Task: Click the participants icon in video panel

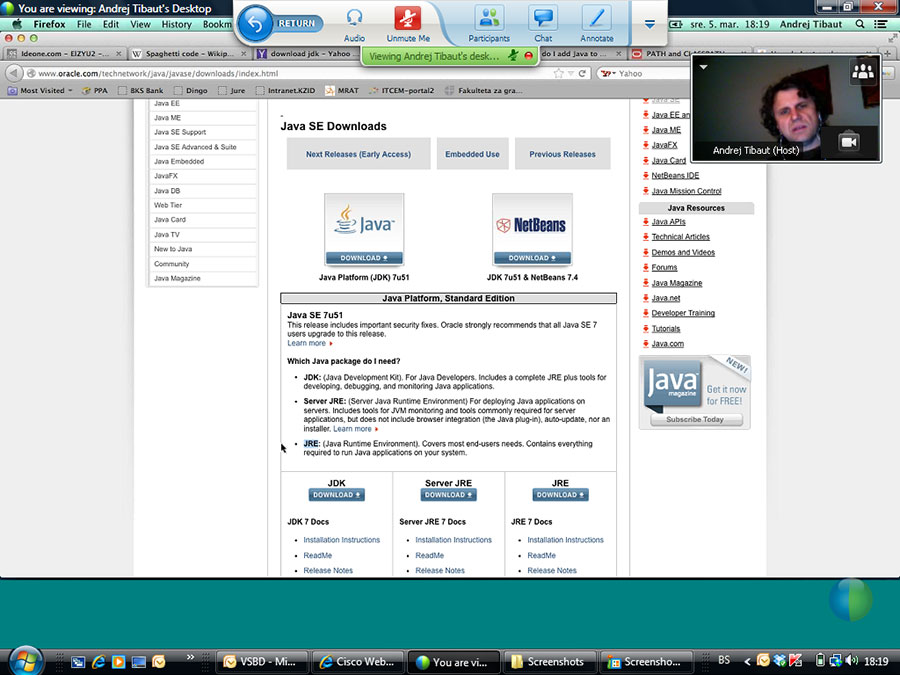Action: 862,71
